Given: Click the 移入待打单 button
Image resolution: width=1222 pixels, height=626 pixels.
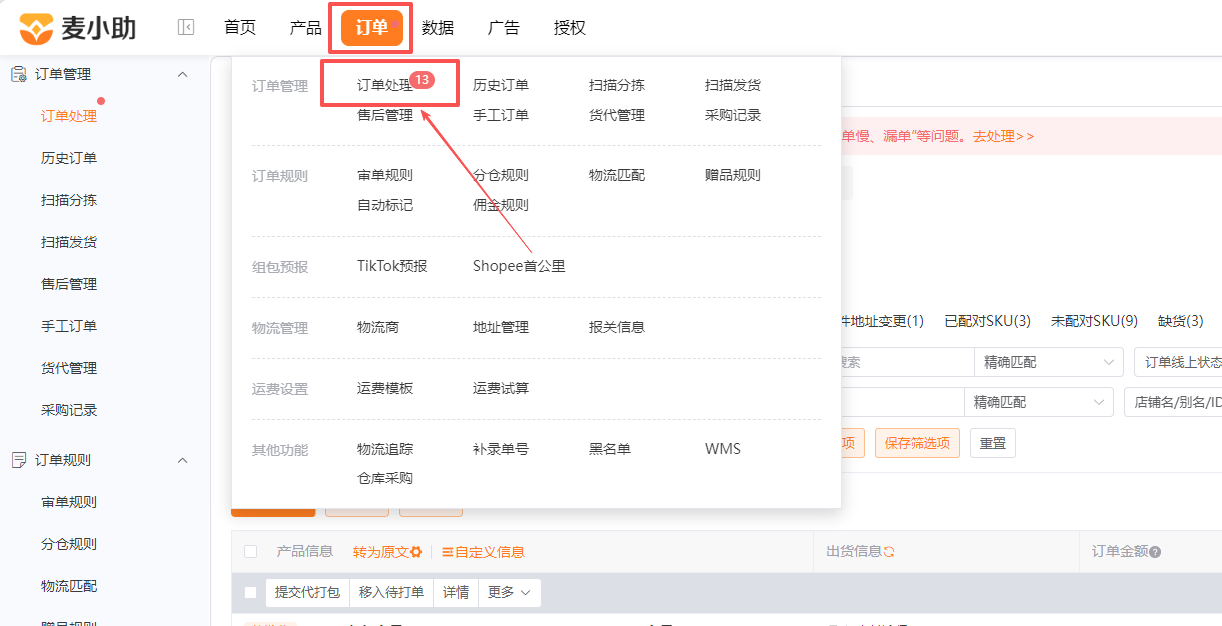Looking at the screenshot, I should (392, 592).
